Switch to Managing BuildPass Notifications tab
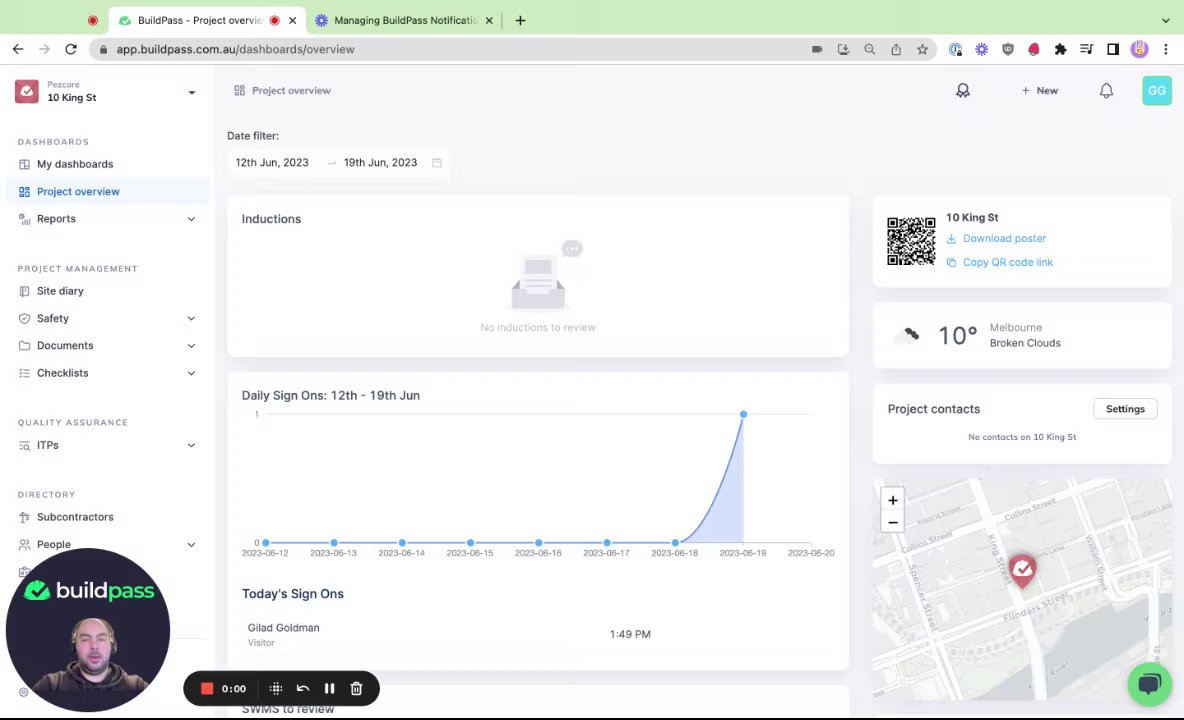This screenshot has height=720, width=1184. tap(403, 20)
